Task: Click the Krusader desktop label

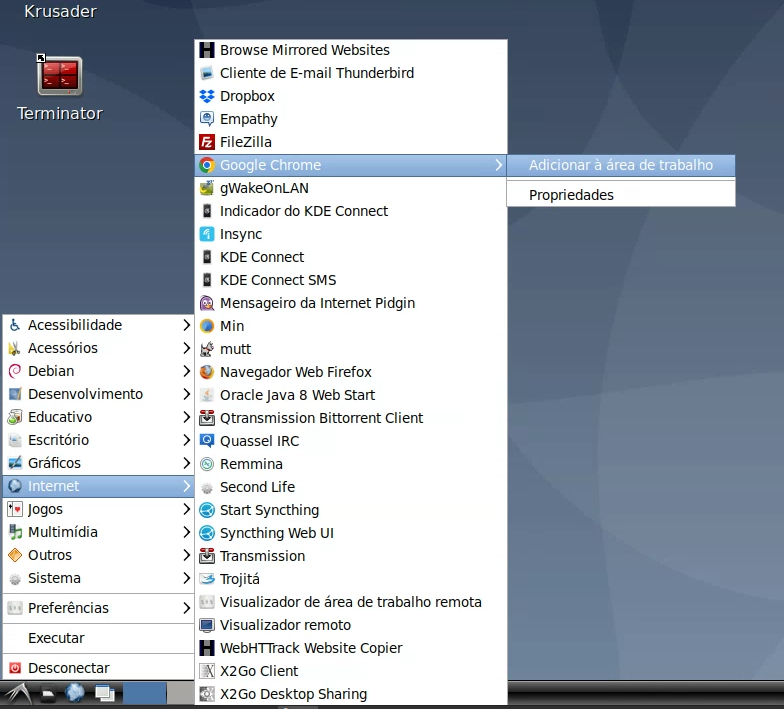Action: tap(60, 11)
